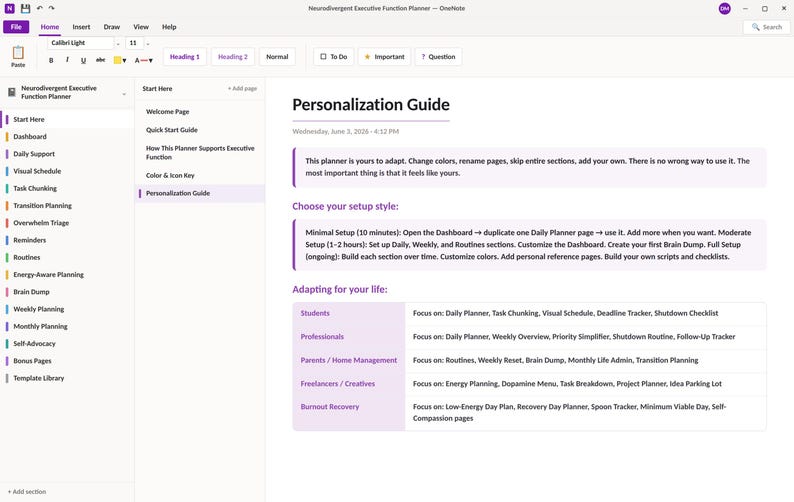Screen dimensions: 794x502
Task: Open the Energy-Aware Planning section
Action: [67, 275]
